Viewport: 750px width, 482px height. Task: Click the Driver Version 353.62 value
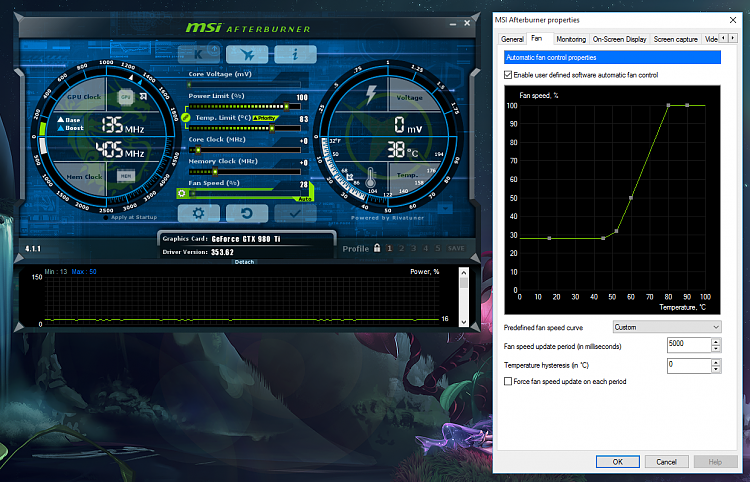click(x=222, y=252)
